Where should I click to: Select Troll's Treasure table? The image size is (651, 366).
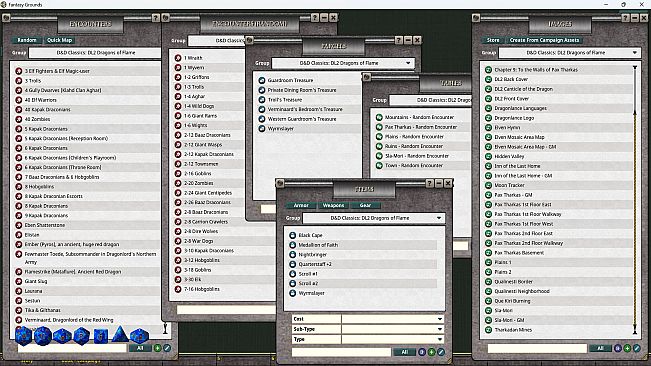285,100
